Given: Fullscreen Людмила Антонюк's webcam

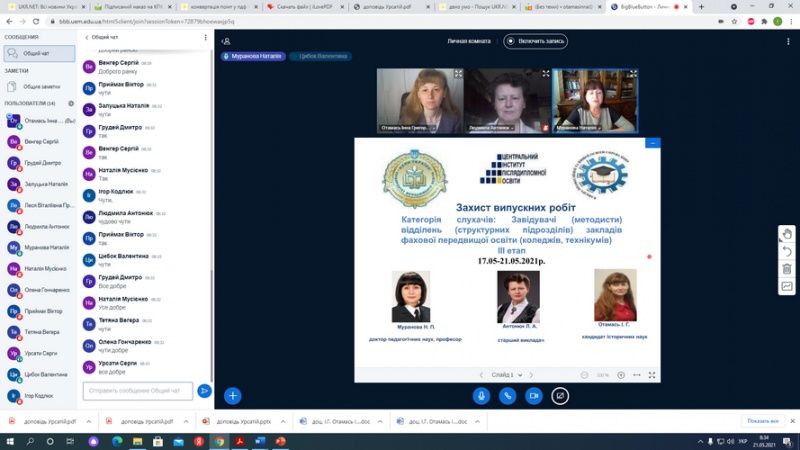Looking at the screenshot, I should 545,74.
